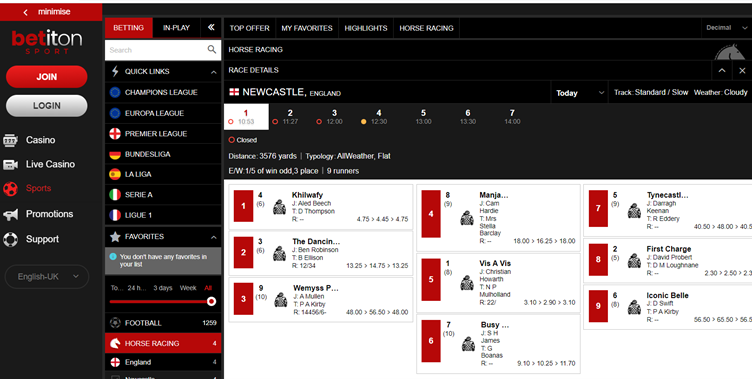
Task: Click the Football ball icon
Action: [x=115, y=323]
